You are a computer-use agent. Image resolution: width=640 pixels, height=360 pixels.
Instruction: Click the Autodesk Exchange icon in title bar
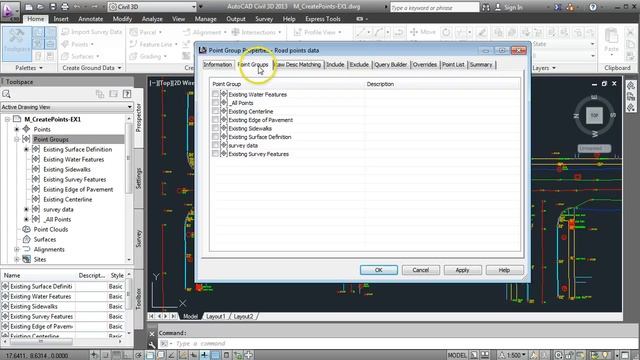(559, 7)
